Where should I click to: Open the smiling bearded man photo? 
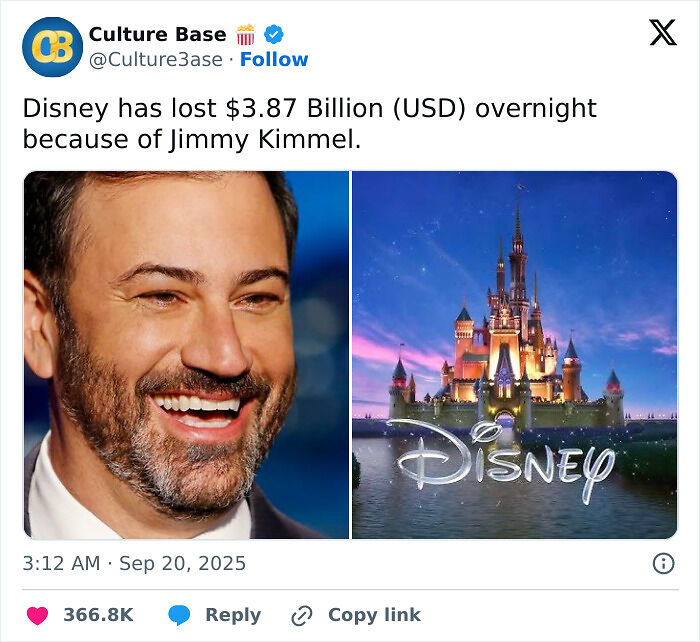[x=186, y=355]
